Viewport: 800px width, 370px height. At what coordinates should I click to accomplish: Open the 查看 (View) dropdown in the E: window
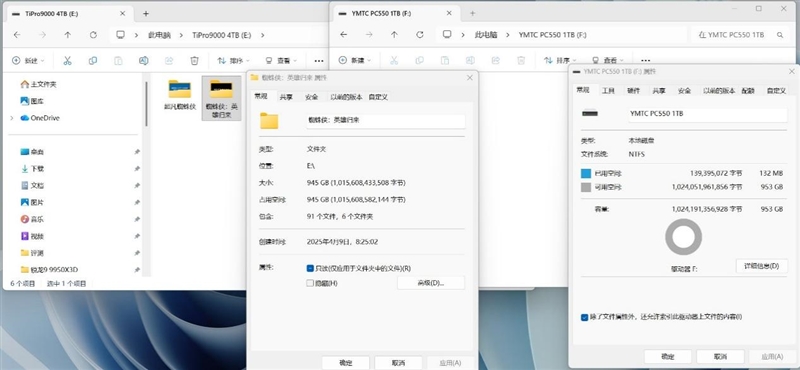coord(281,61)
